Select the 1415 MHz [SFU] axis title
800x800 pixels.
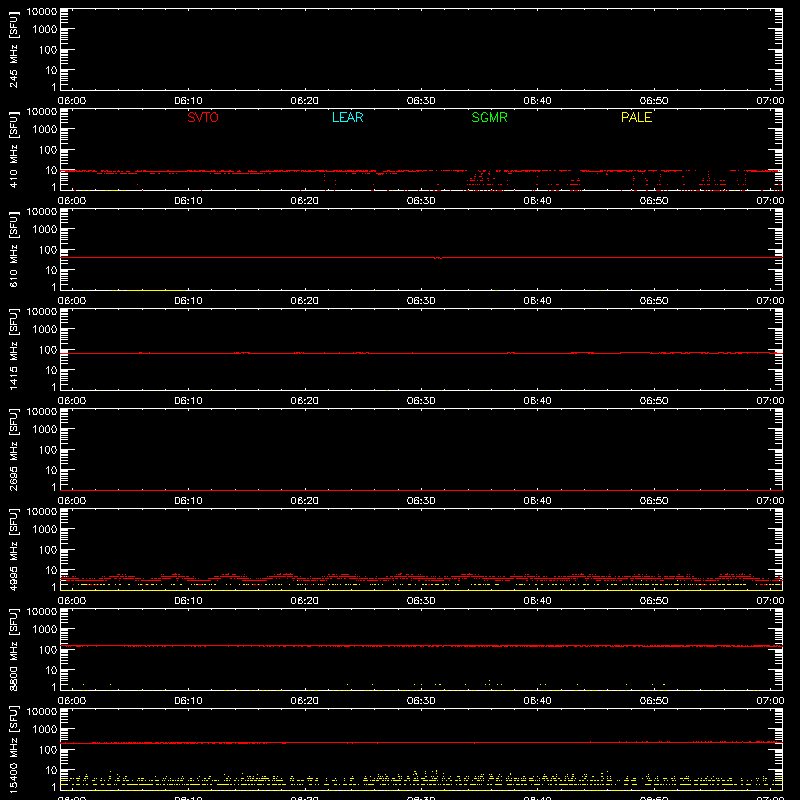[x=13, y=349]
